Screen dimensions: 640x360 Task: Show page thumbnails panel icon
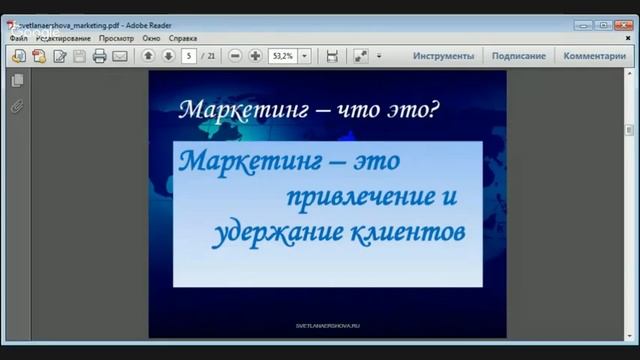[17, 80]
